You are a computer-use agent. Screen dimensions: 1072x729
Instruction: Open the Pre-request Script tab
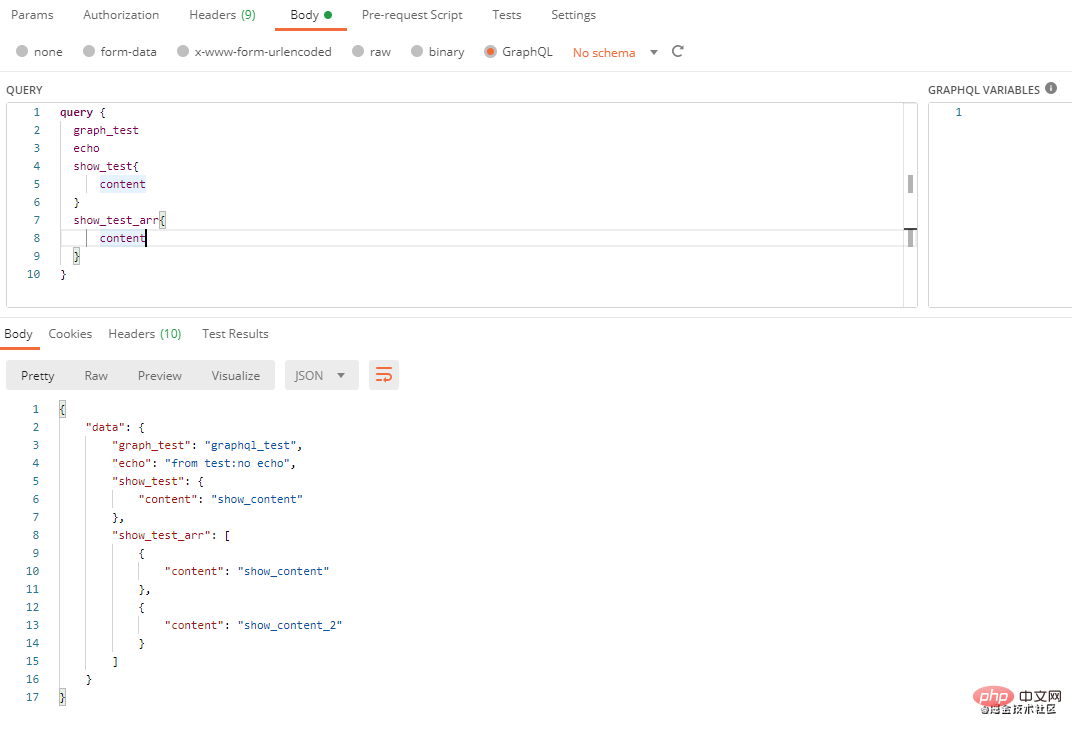tap(412, 14)
